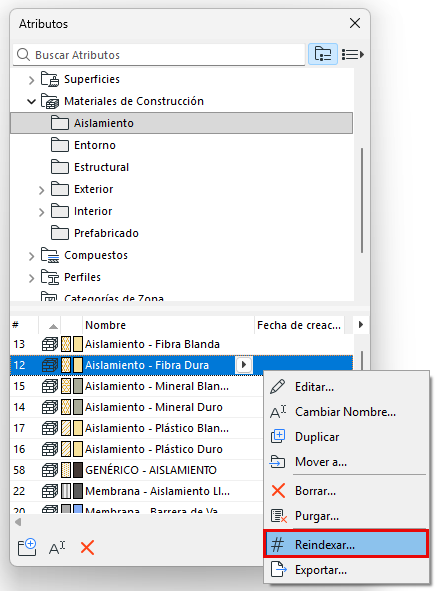Click the dark swatch of GENÉRICO - AISLAMIENTO

point(78,470)
